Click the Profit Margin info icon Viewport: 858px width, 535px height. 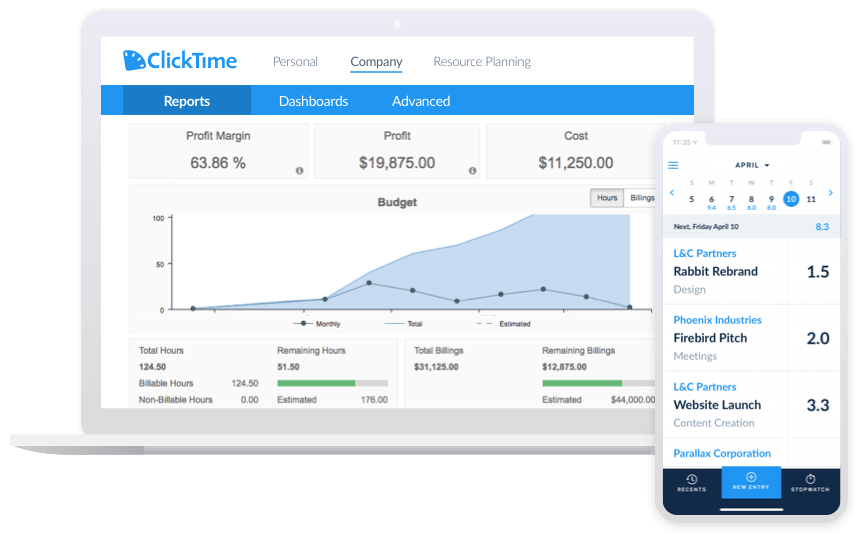299,171
